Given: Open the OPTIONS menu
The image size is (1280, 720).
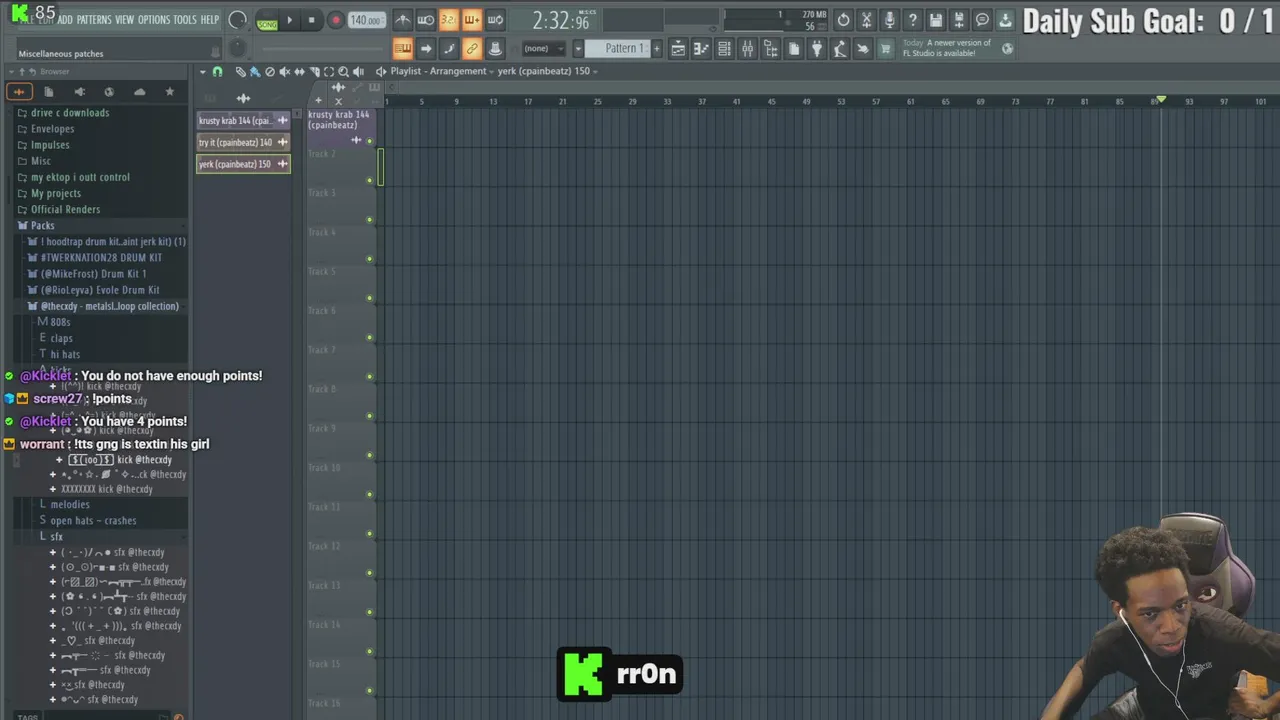Looking at the screenshot, I should click(x=154, y=20).
